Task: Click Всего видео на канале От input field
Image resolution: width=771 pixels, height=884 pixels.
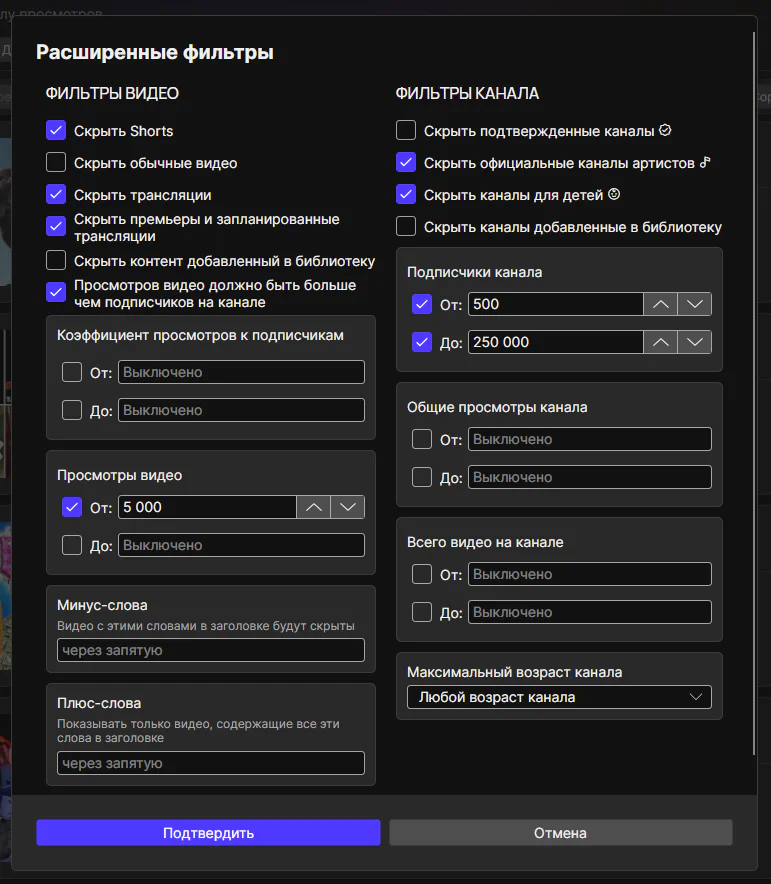Action: point(590,574)
